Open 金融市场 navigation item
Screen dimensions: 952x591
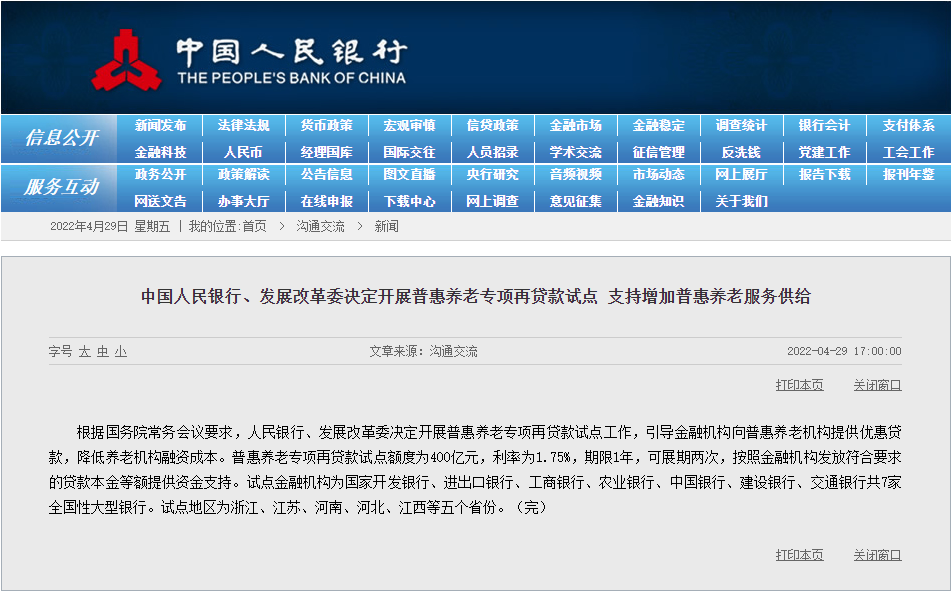(576, 126)
